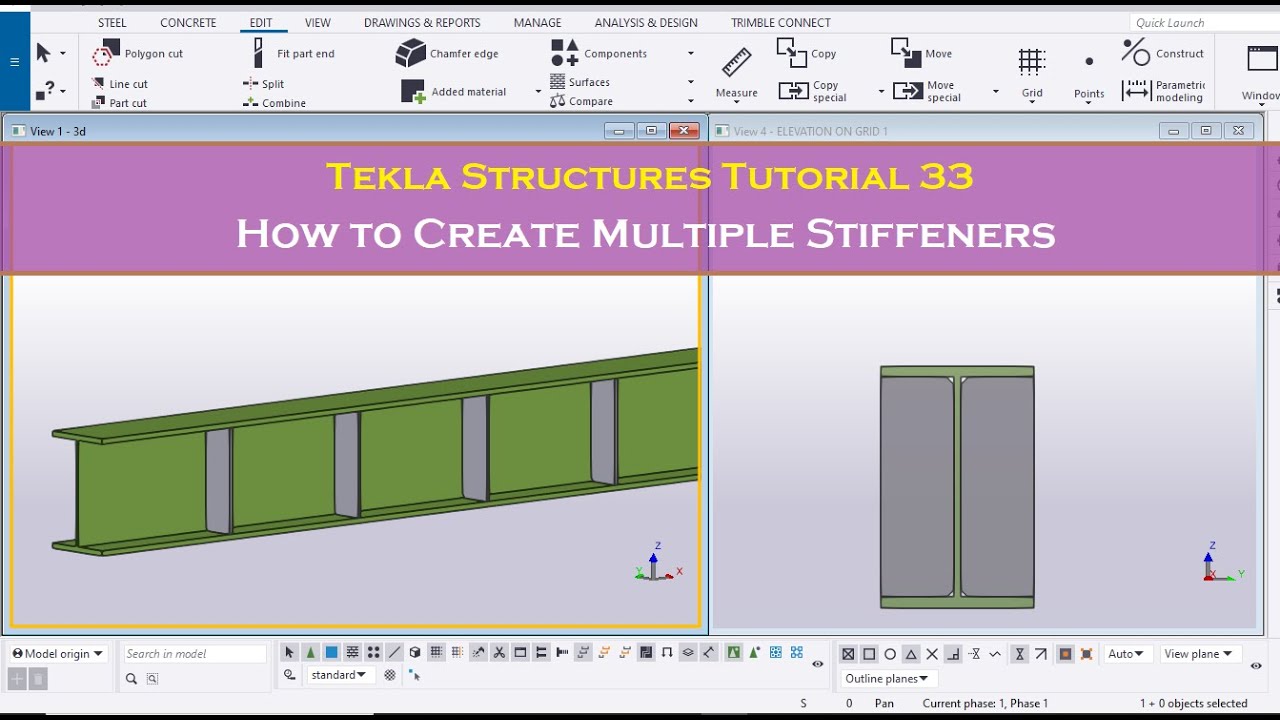Open the MANAGE ribbon tab

[538, 22]
